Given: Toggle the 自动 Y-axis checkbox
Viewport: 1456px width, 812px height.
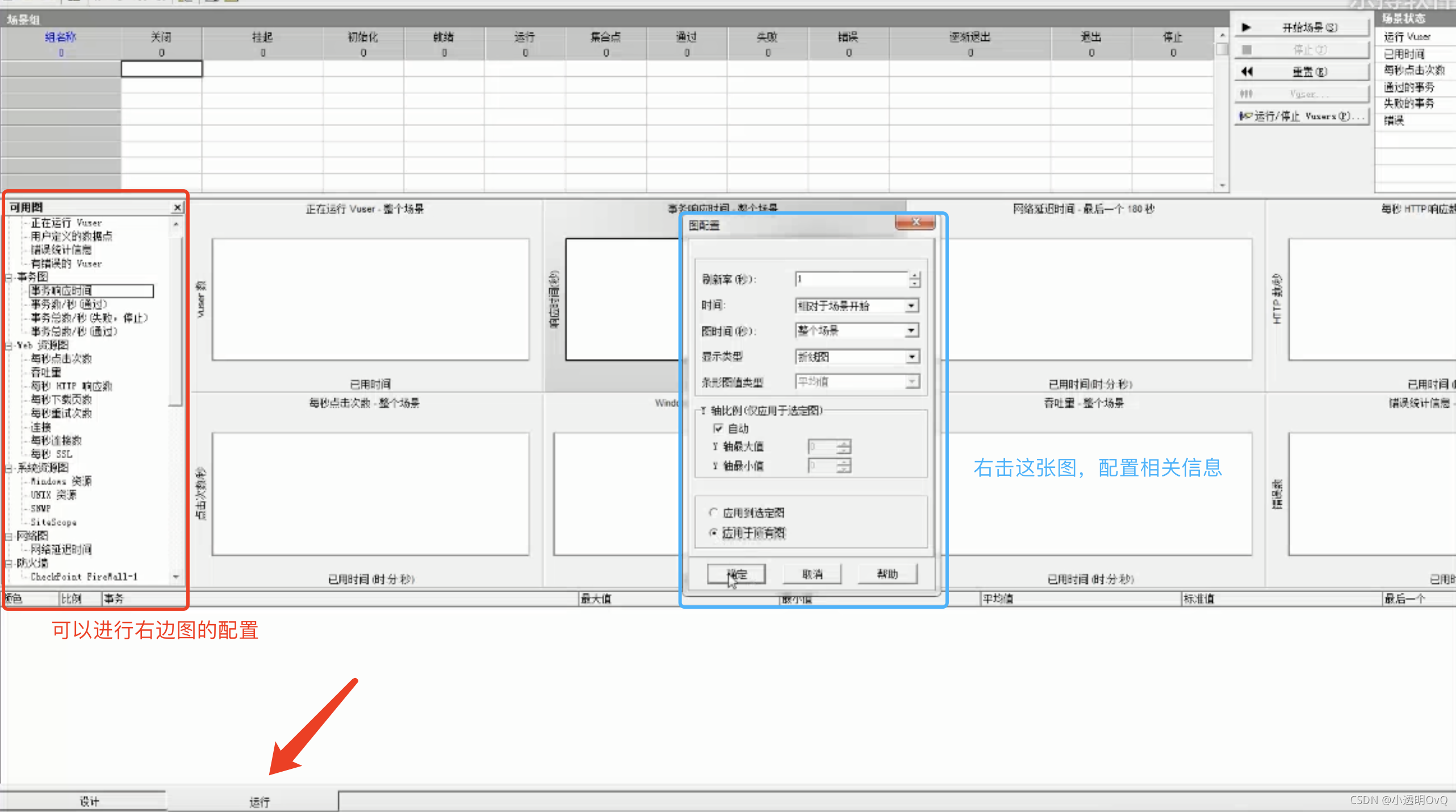Looking at the screenshot, I should [x=718, y=428].
